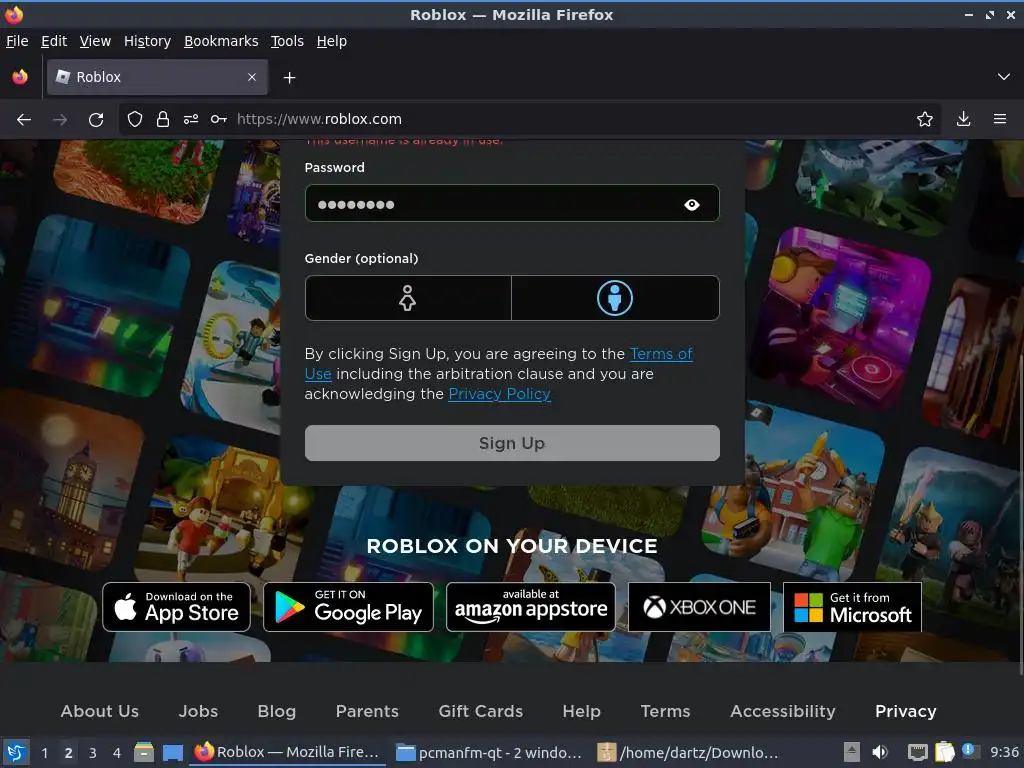Open the Terms footer link
Image resolution: width=1024 pixels, height=768 pixels.
(665, 711)
